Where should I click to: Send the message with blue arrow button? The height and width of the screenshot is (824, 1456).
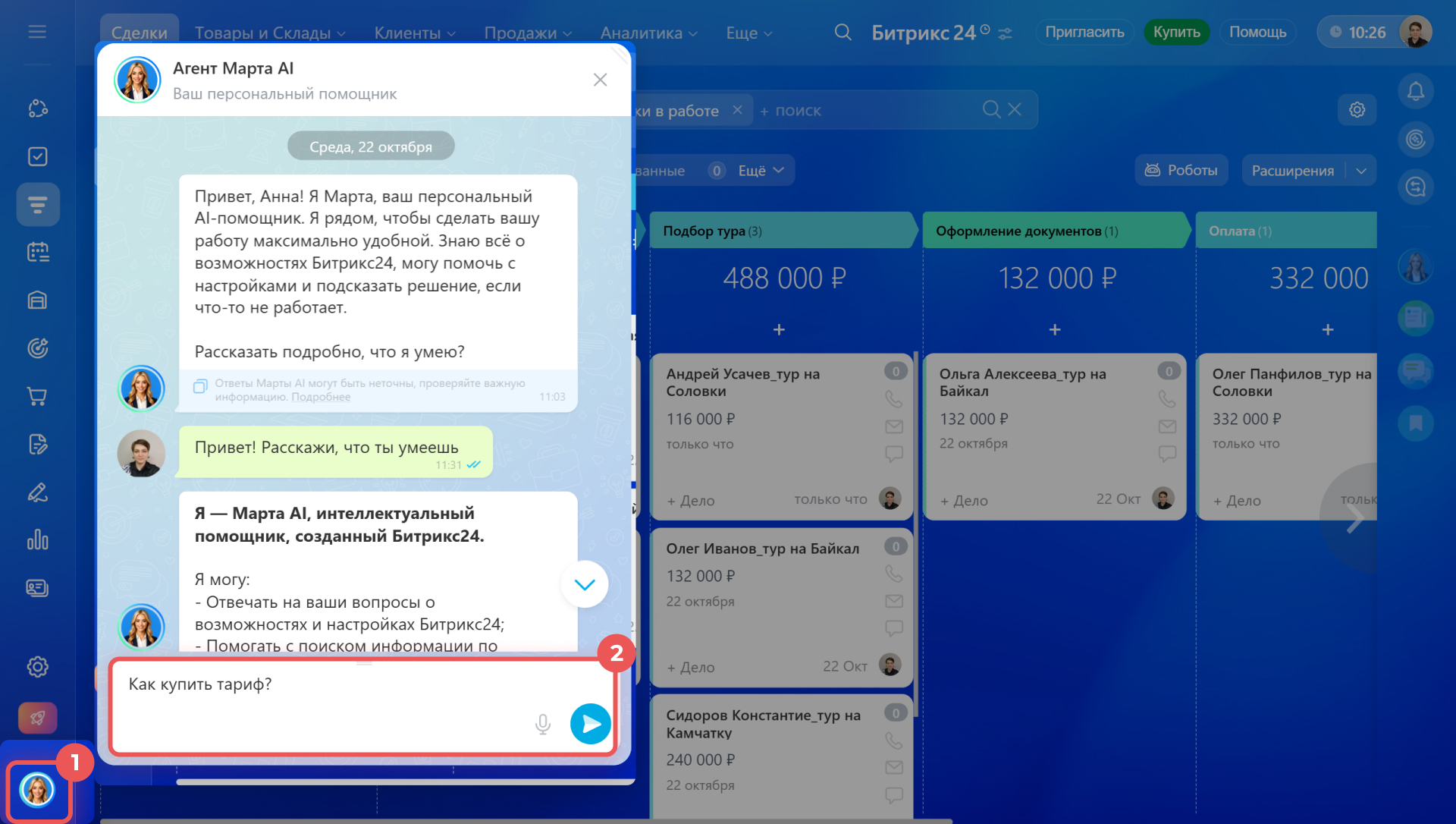[x=590, y=724]
